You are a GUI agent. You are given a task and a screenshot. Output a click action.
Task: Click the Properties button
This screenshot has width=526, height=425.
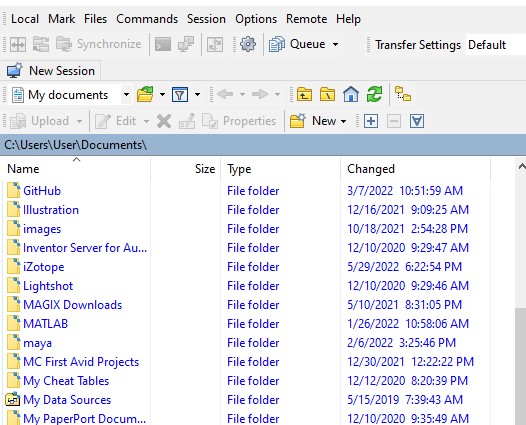tap(239, 121)
